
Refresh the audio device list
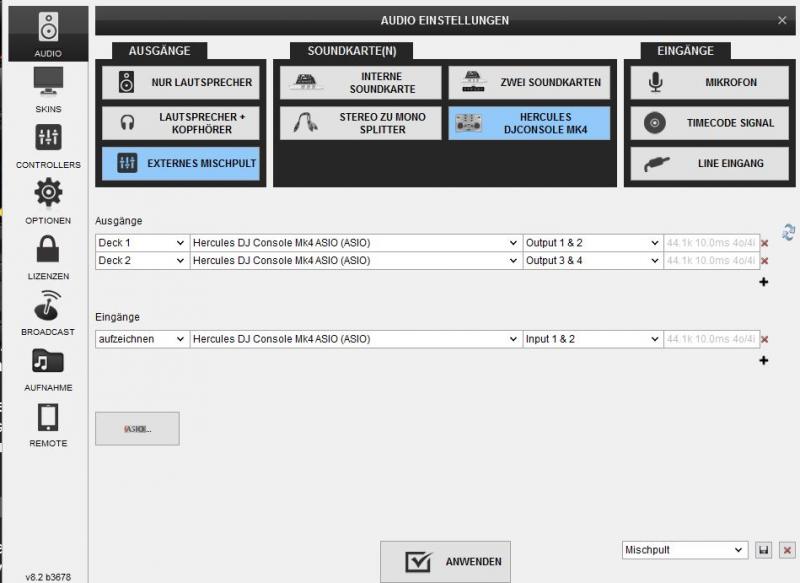coord(788,233)
